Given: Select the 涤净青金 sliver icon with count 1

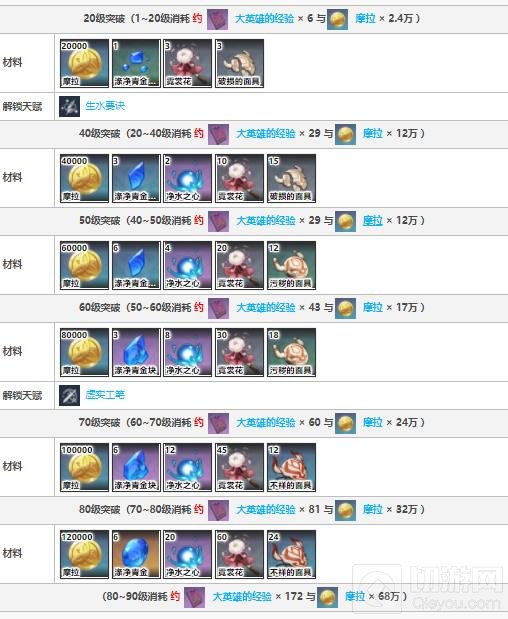Looking at the screenshot, I should (136, 63).
